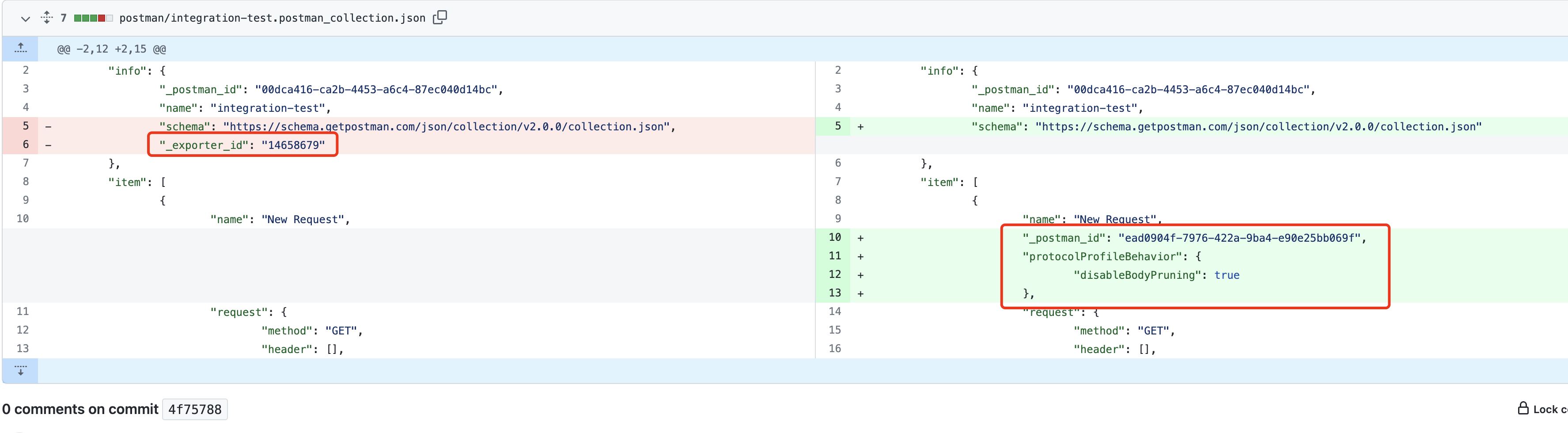Viewport: 1568px width, 433px height.
Task: Open the file postman/integration-test.postman_collection.json
Action: coord(272,18)
